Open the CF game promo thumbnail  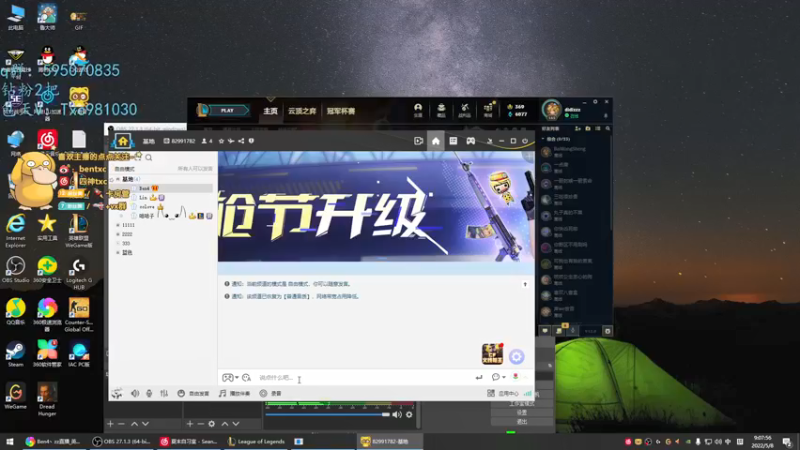point(492,354)
